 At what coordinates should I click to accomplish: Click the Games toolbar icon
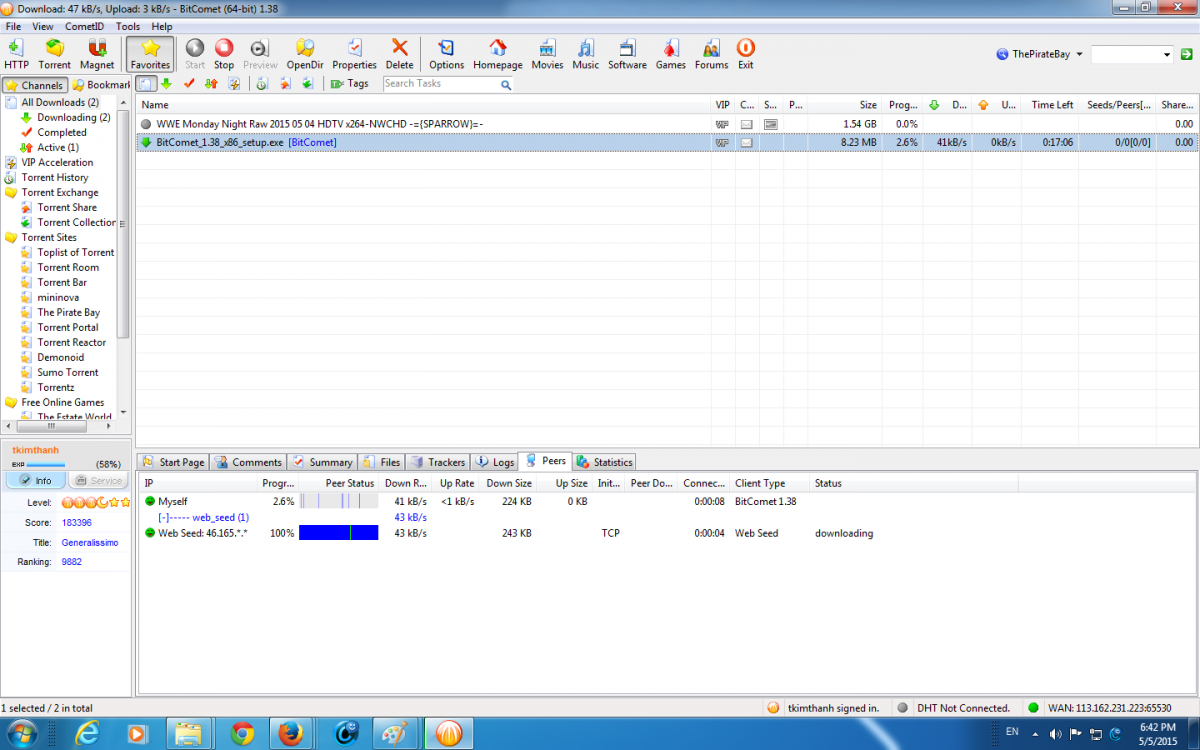coord(670,49)
